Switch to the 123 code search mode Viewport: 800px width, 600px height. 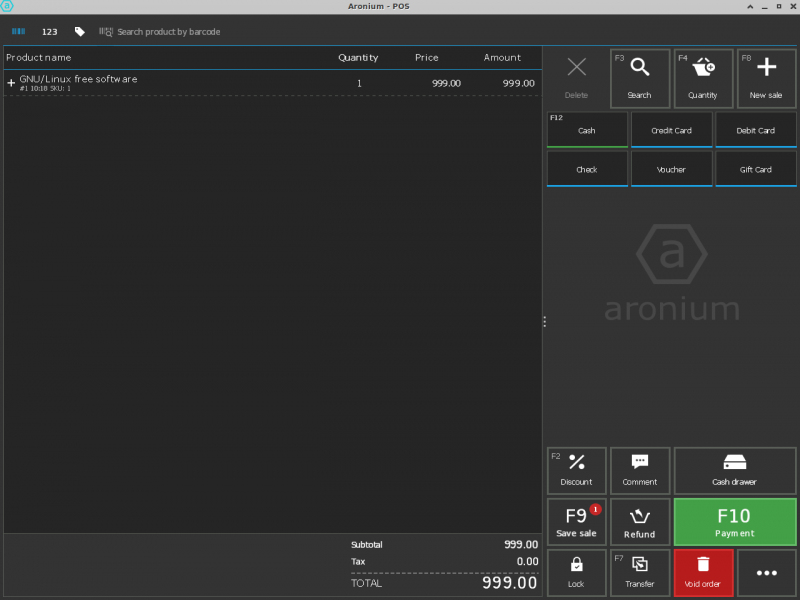tap(49, 32)
